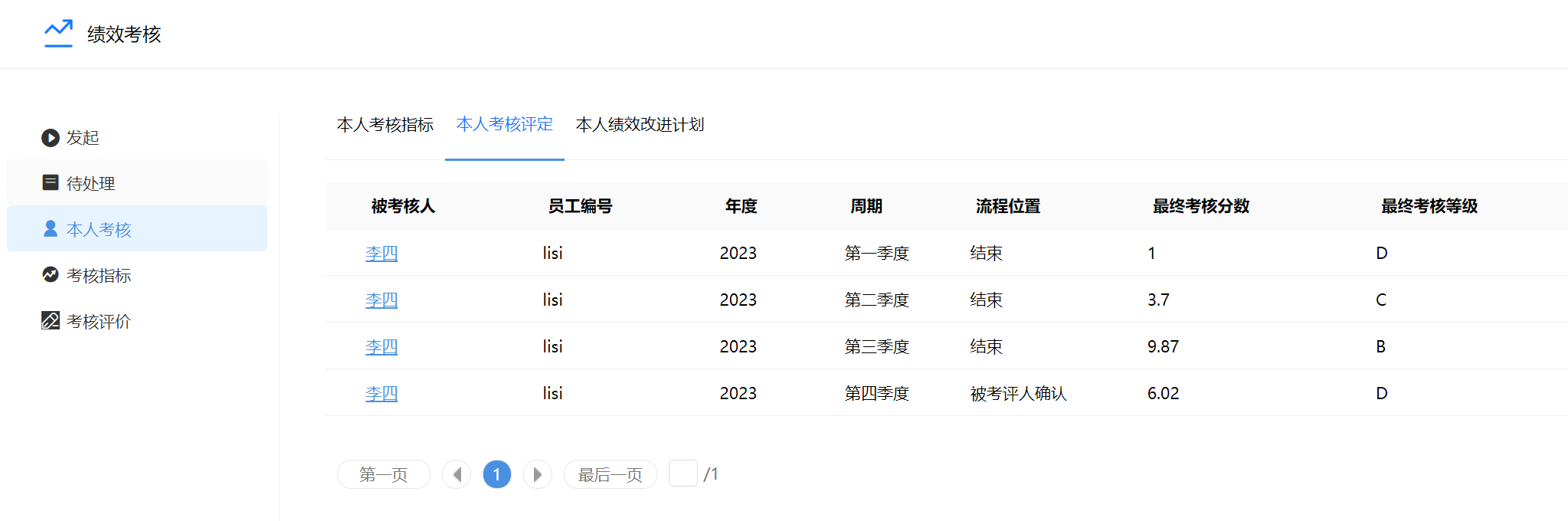
Task: Click the performance chart logo icon
Action: [x=58, y=34]
